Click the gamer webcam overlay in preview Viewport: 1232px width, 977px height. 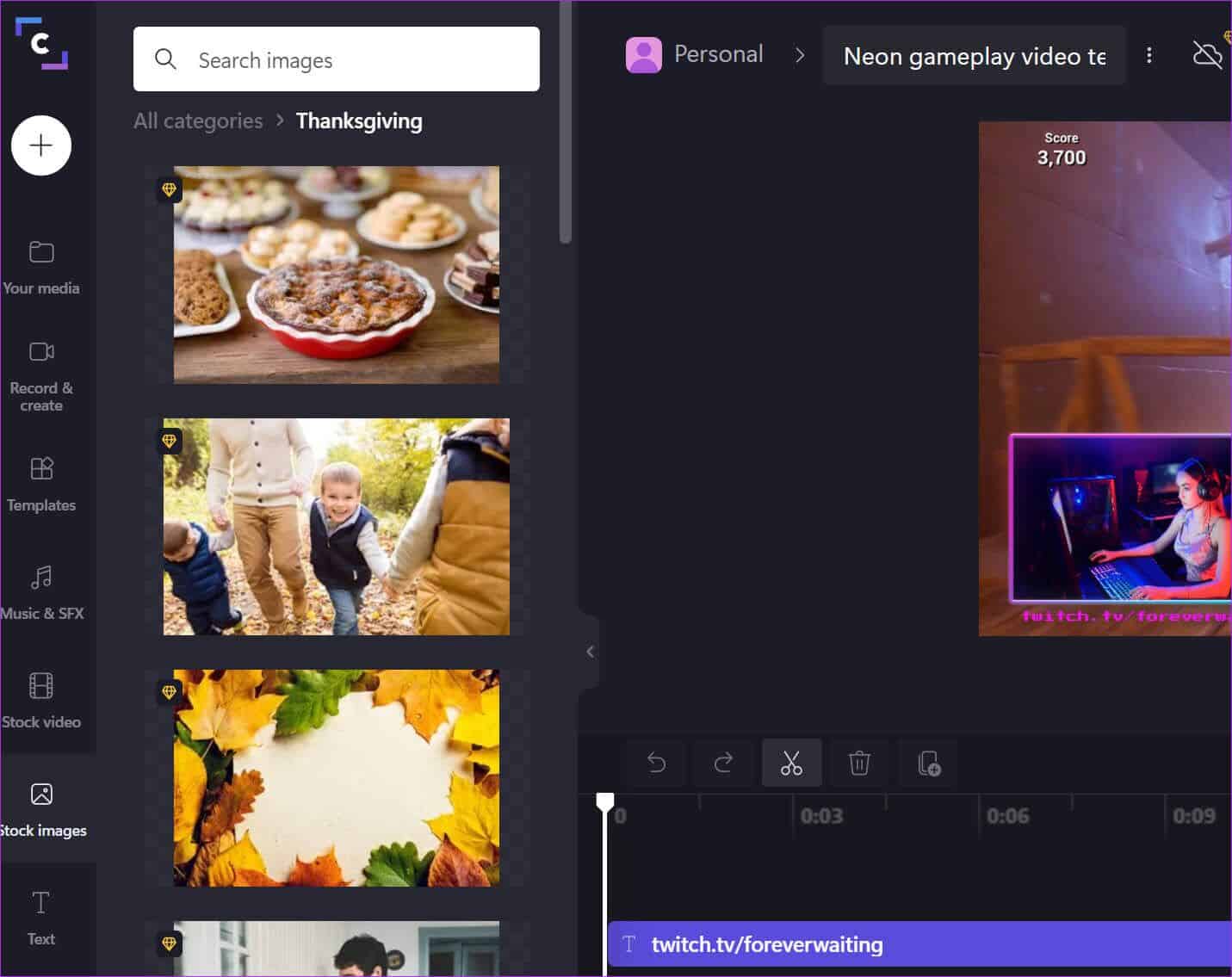[1121, 518]
